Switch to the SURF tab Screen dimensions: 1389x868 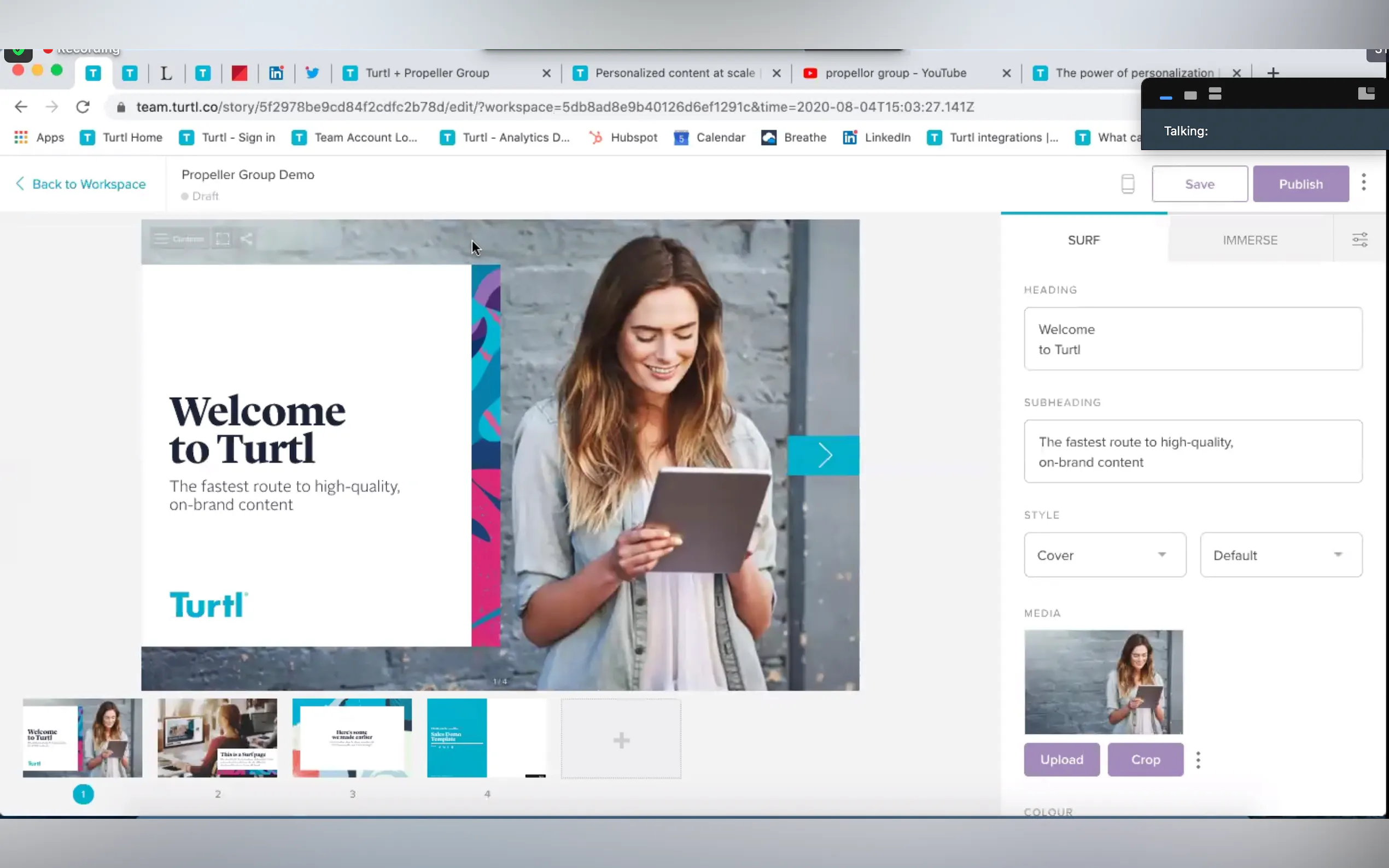[x=1083, y=240]
